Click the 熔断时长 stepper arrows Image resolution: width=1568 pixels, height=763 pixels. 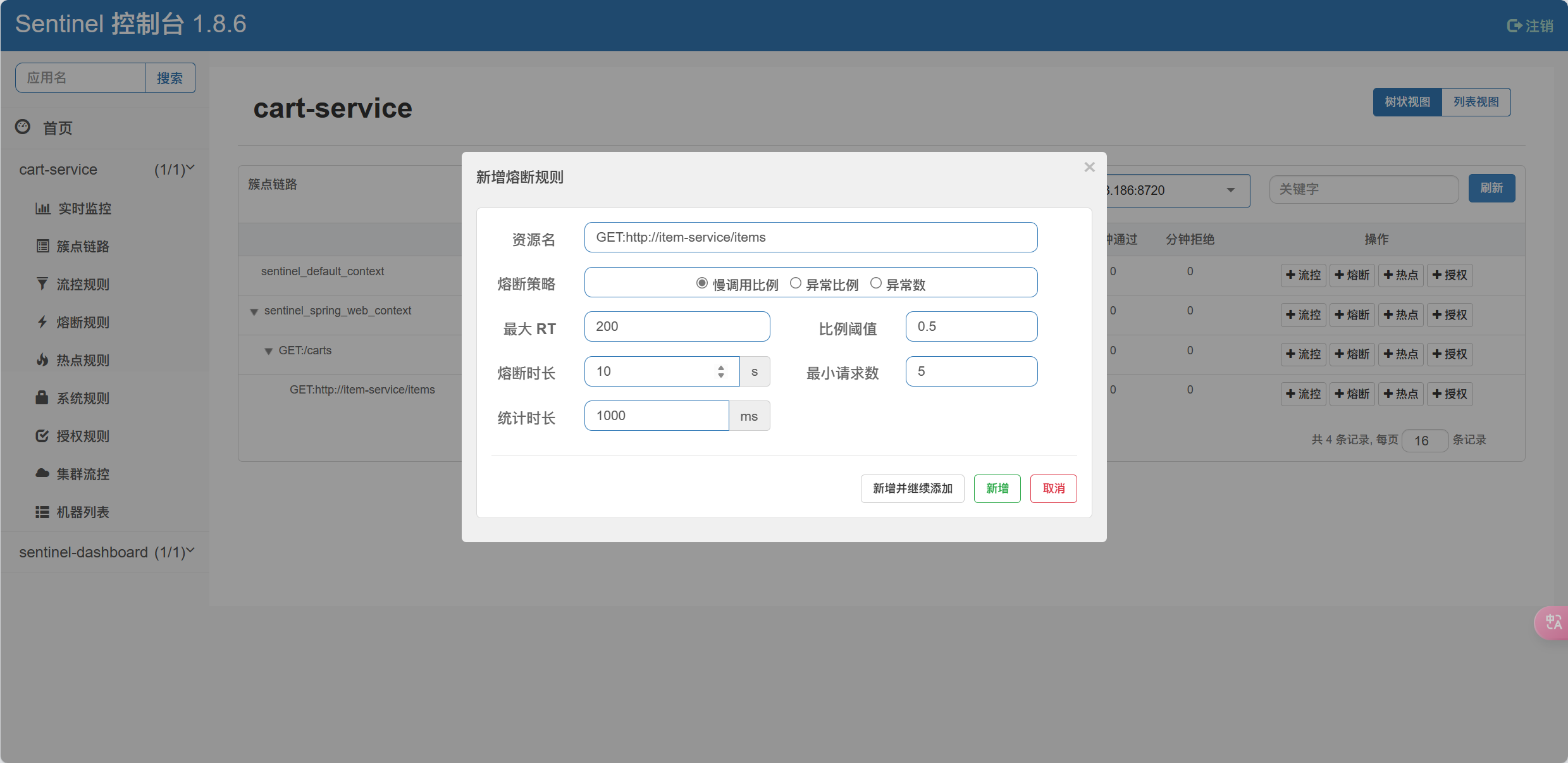click(721, 371)
